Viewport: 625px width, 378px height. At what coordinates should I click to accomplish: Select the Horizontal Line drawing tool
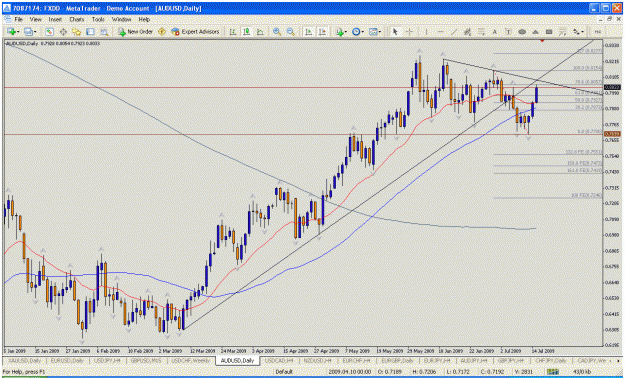[x=440, y=32]
